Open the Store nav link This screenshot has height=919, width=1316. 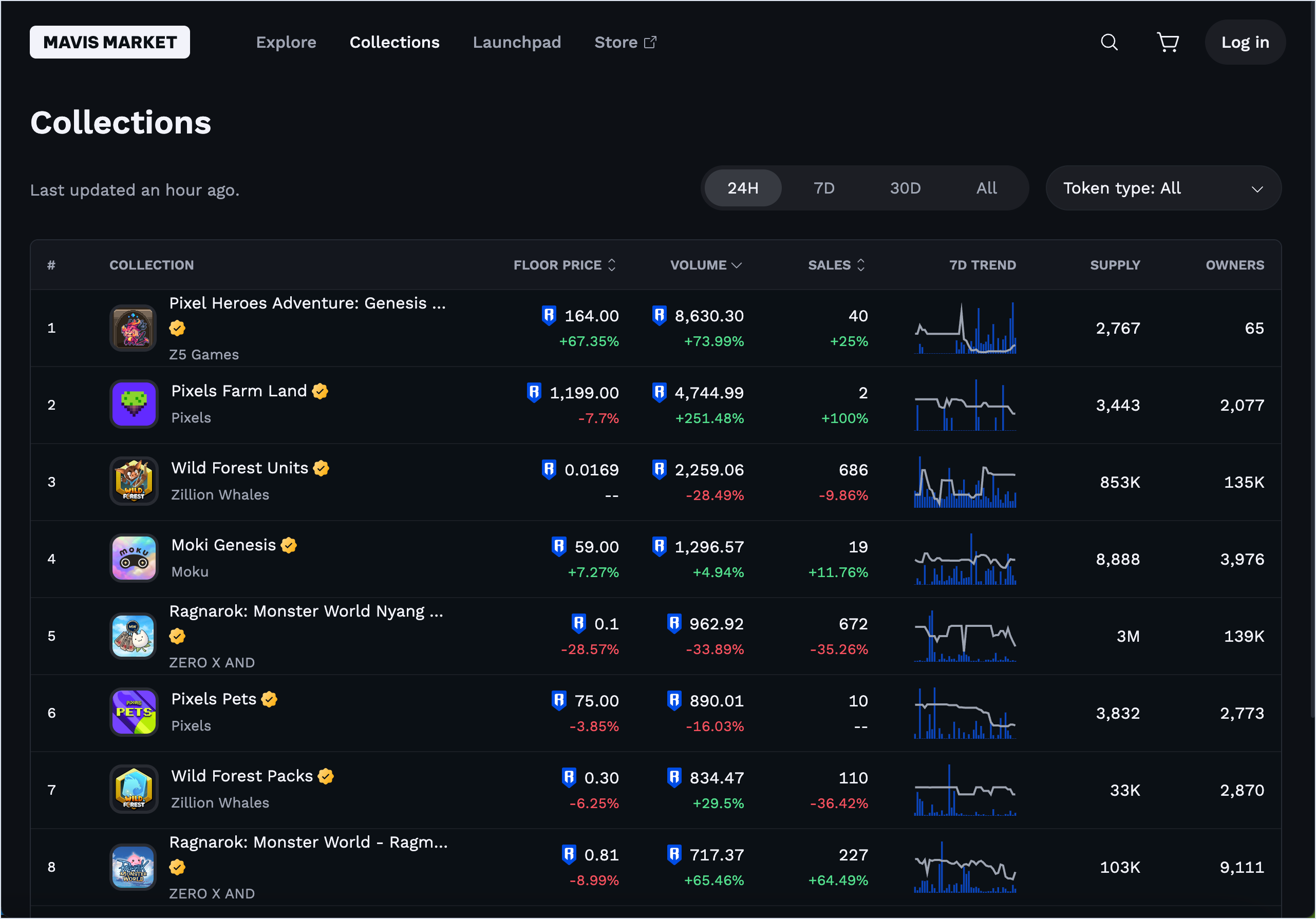pyautogui.click(x=625, y=42)
